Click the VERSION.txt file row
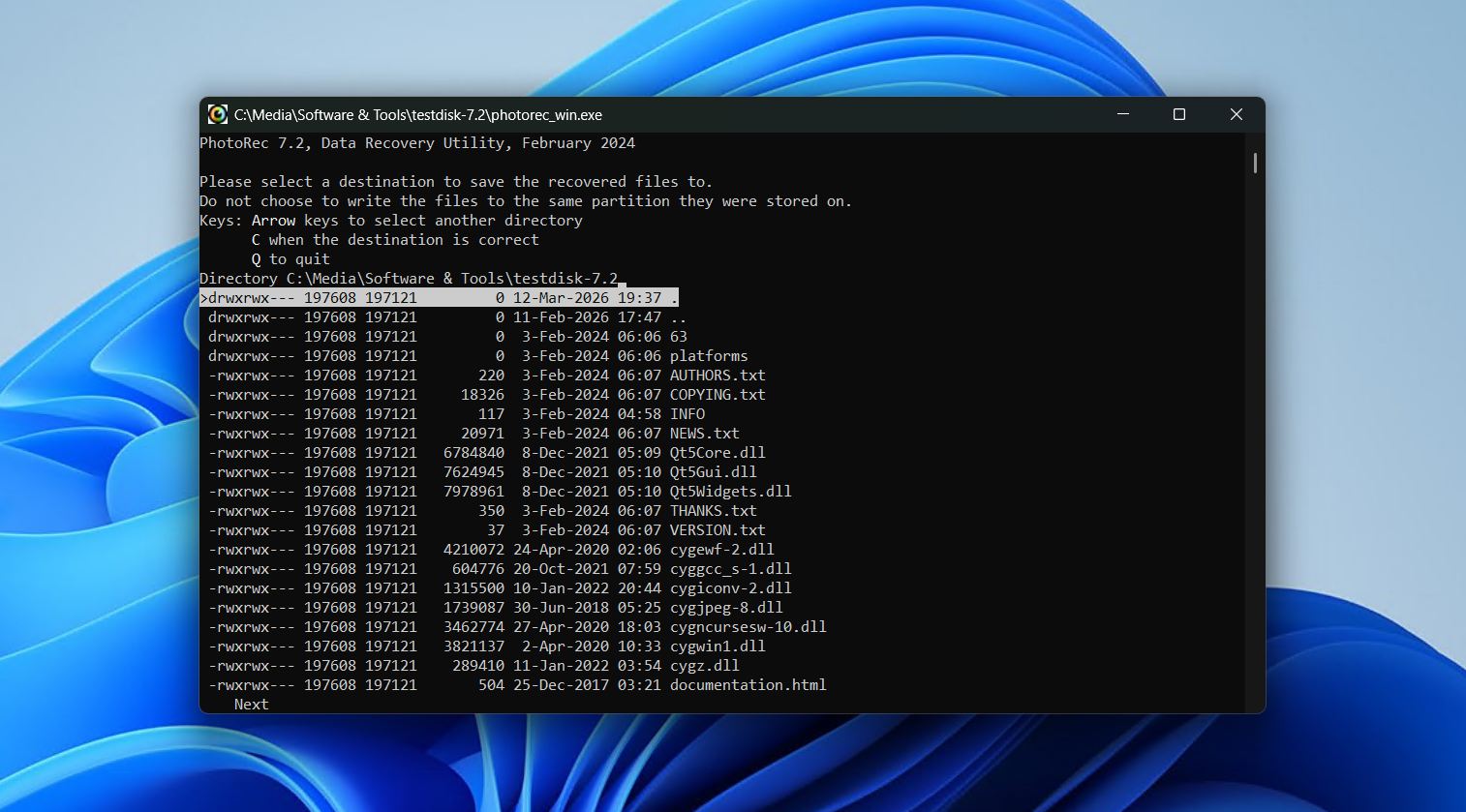This screenshot has height=812, width=1466. pos(717,530)
